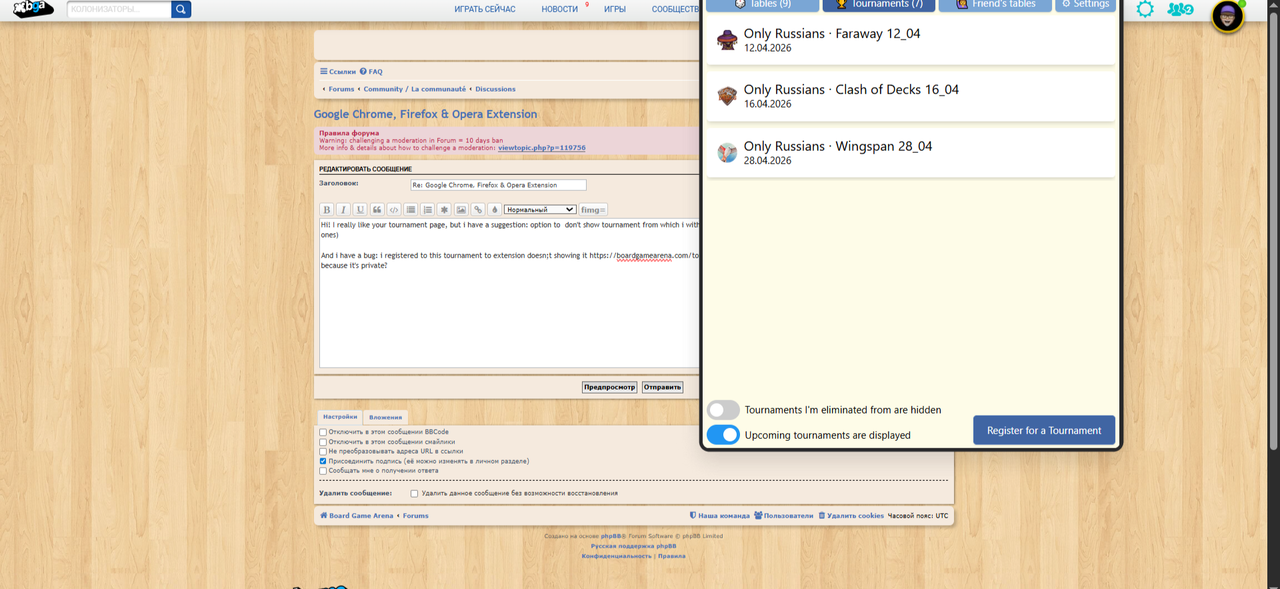Toggle the upcoming tournaments displayed switch
The image size is (1280, 589).
[x=723, y=435]
